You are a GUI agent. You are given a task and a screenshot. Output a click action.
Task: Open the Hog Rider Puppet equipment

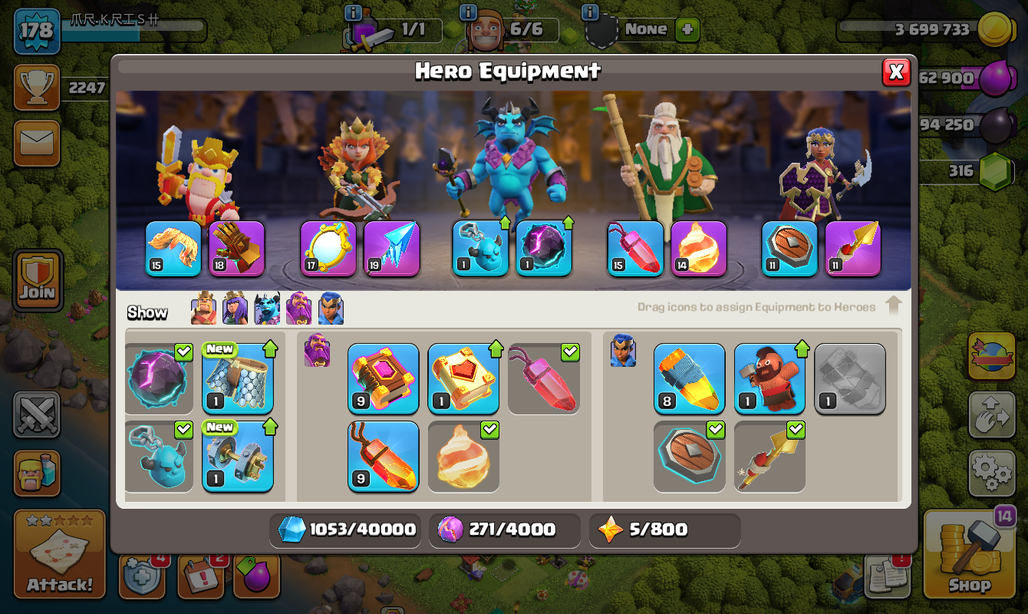pyautogui.click(x=770, y=379)
